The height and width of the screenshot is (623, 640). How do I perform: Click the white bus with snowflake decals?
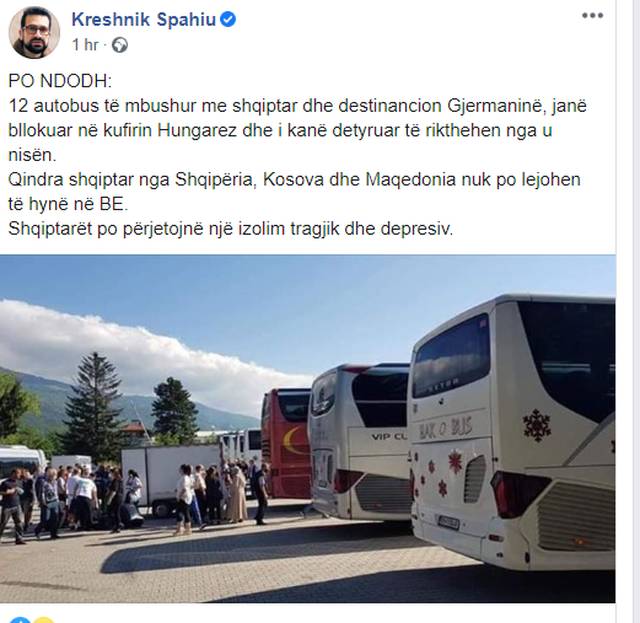(513, 432)
